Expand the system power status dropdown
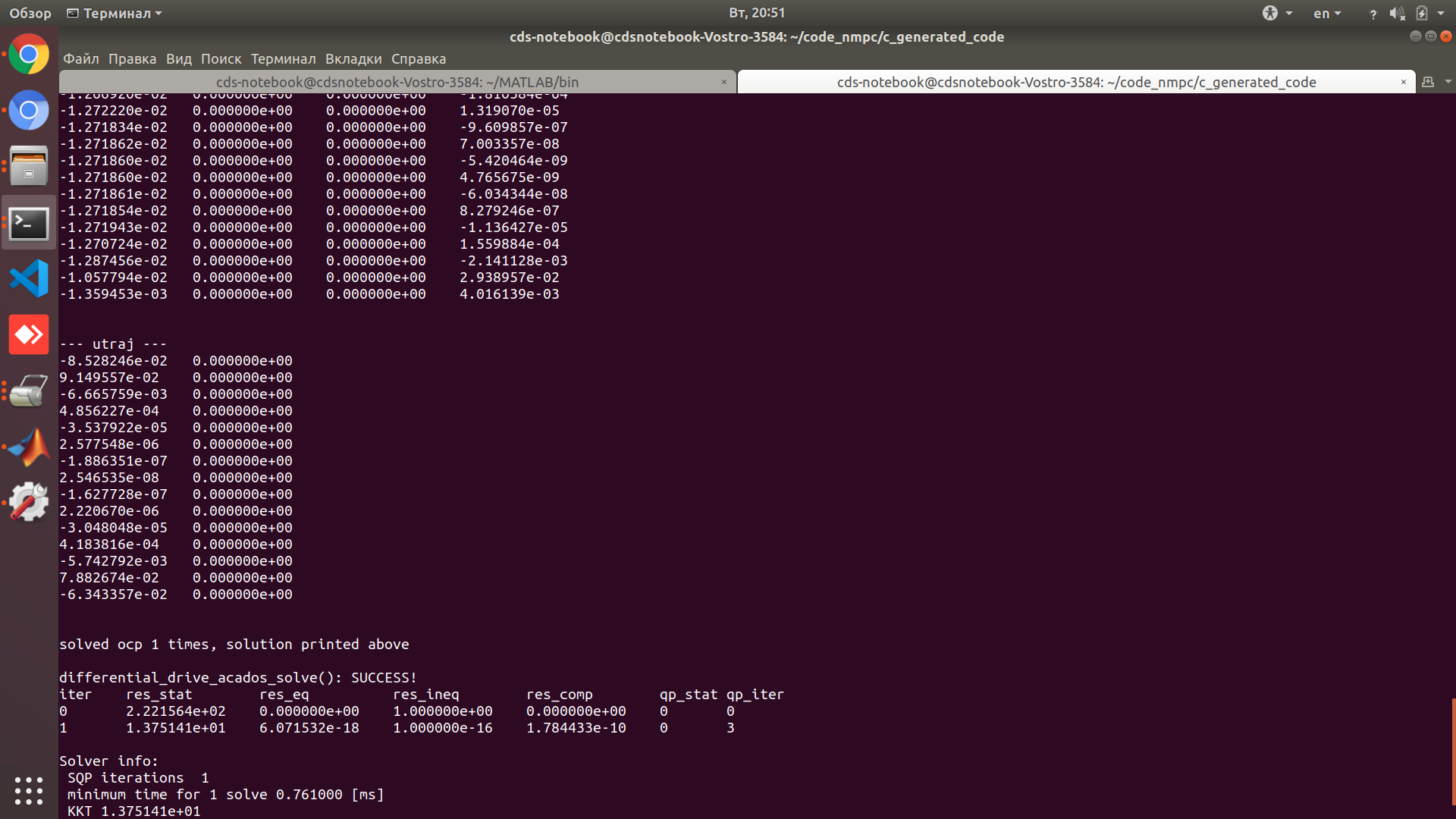Viewport: 1456px width, 819px height. 1424,13
